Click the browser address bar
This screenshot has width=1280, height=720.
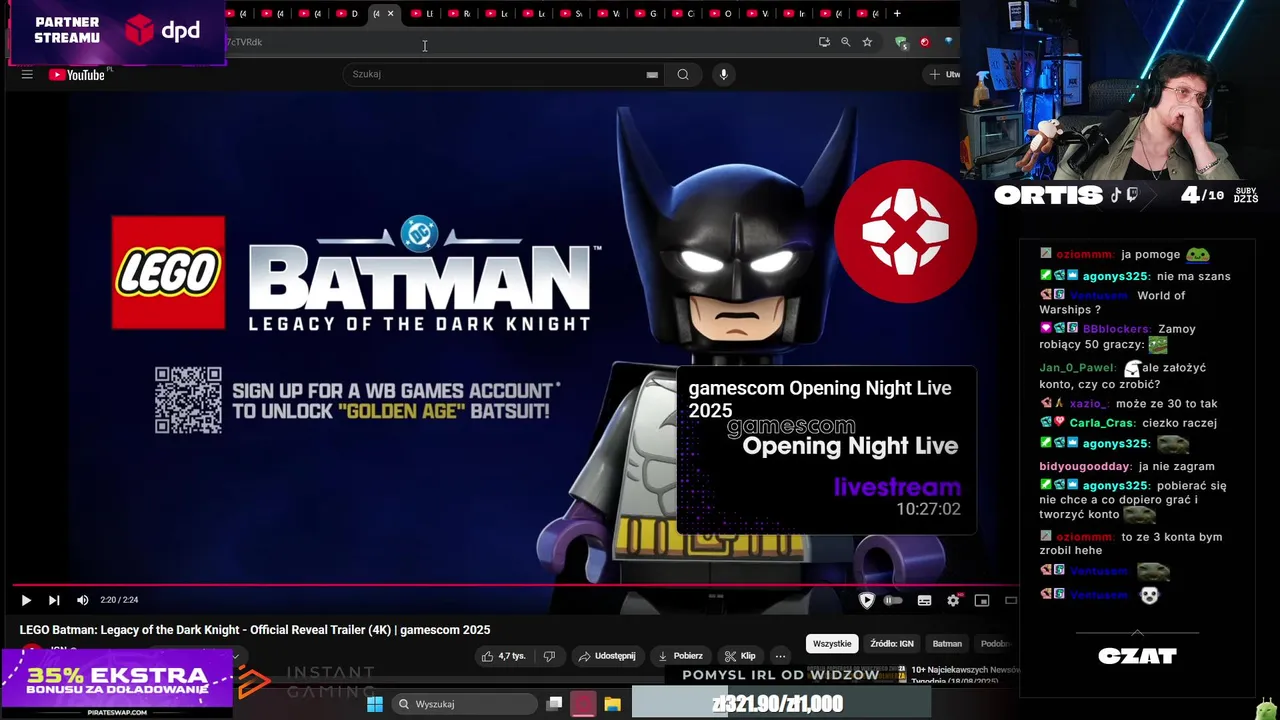coord(520,42)
